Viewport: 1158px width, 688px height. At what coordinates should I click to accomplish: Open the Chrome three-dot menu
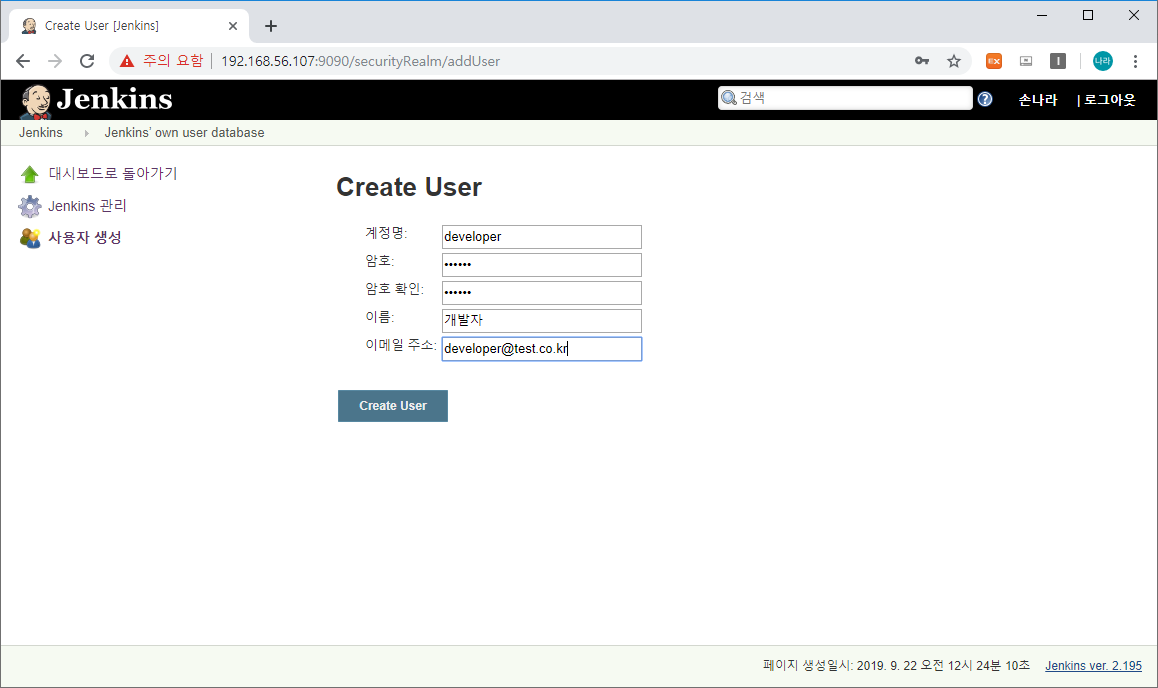point(1135,61)
